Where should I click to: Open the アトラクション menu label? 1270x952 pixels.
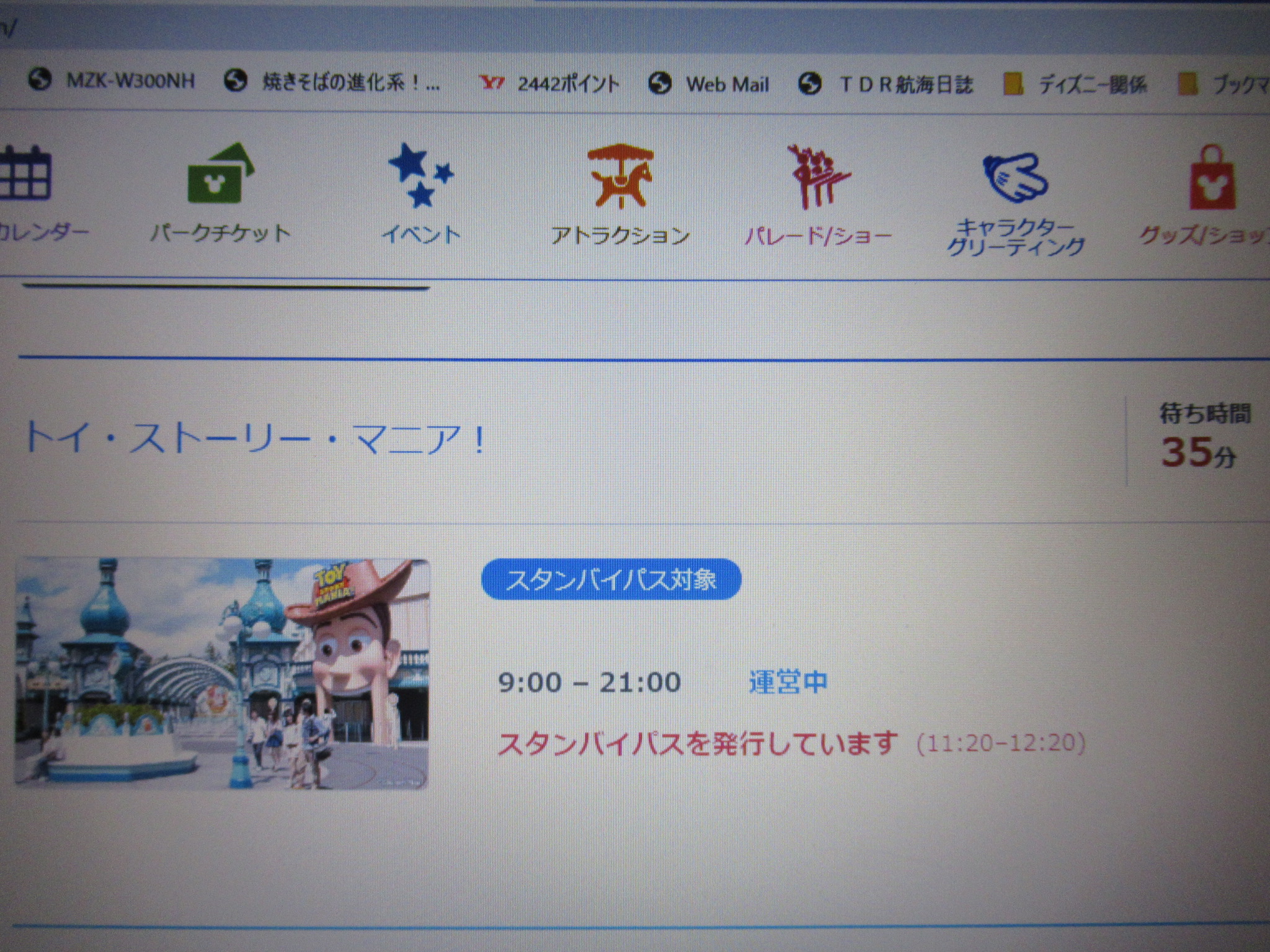coord(620,236)
